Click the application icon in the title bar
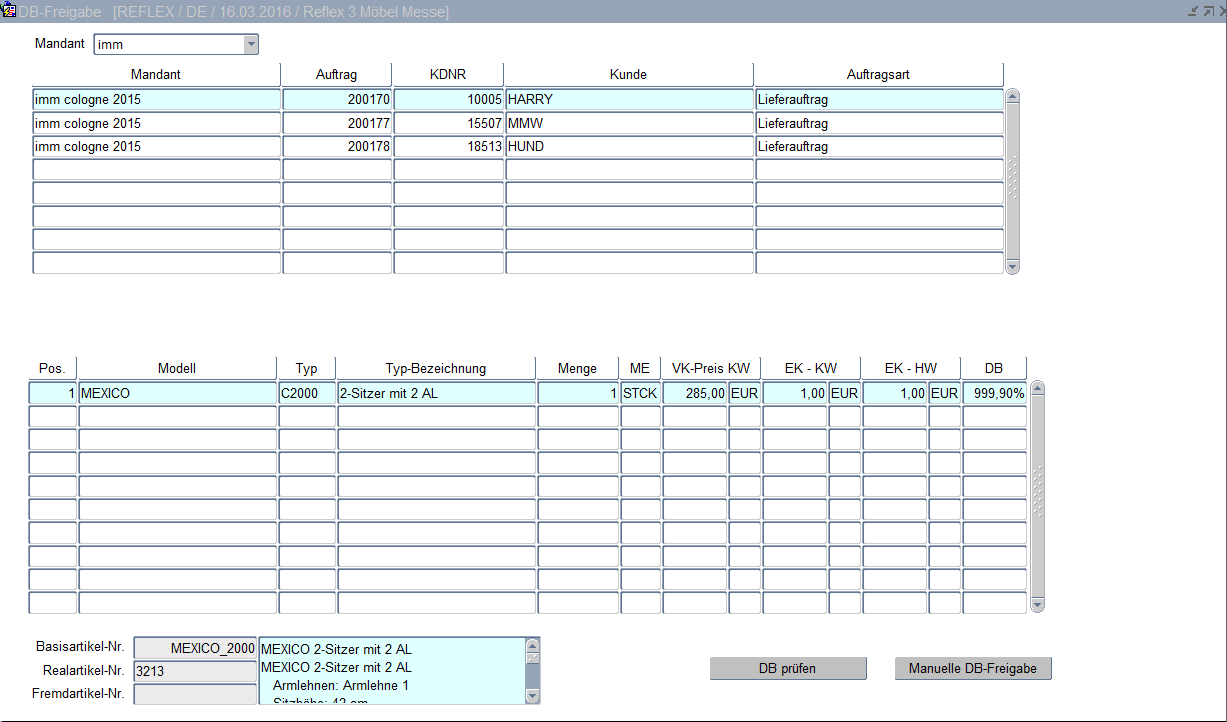The image size is (1227, 722). (9, 11)
